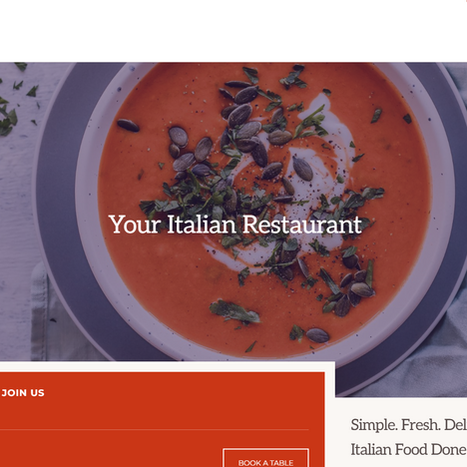Click the lone pumpkin seed at soup's left
The height and width of the screenshot is (467, 467).
[128, 125]
